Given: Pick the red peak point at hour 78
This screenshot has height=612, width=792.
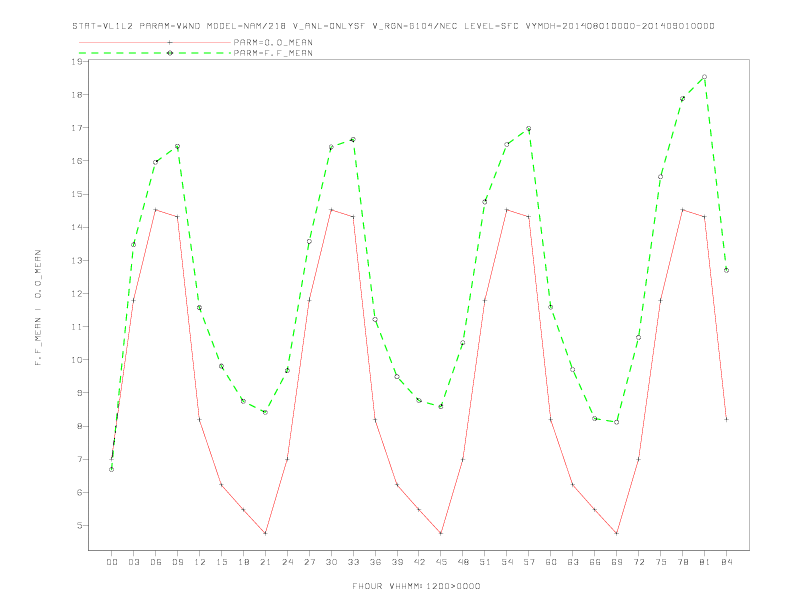Looking at the screenshot, I should 682,210.
